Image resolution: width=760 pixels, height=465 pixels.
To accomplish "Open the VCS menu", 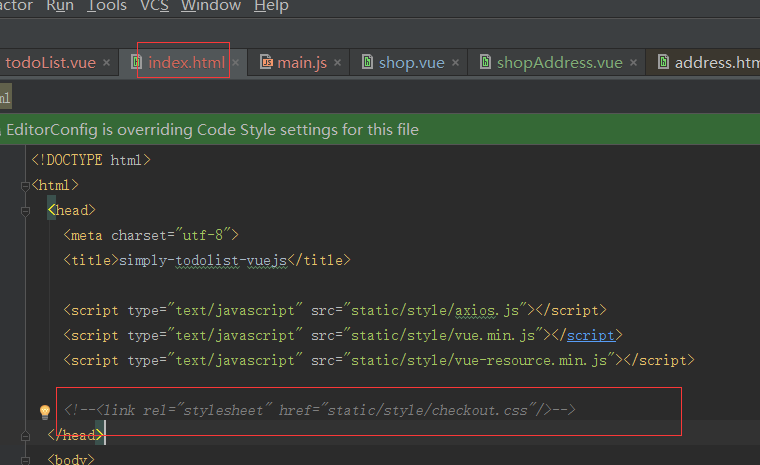I will pyautogui.click(x=154, y=5).
